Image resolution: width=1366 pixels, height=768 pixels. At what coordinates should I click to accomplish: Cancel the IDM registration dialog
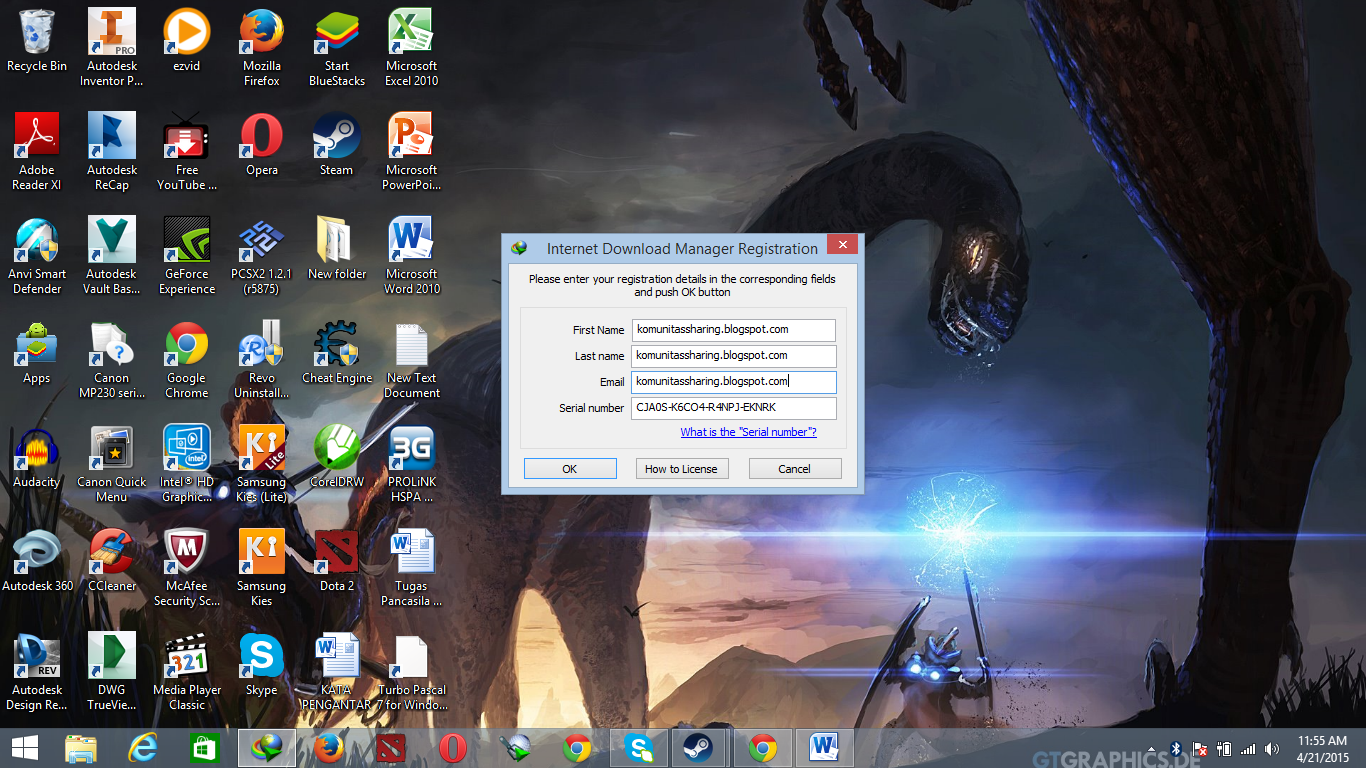click(x=795, y=469)
